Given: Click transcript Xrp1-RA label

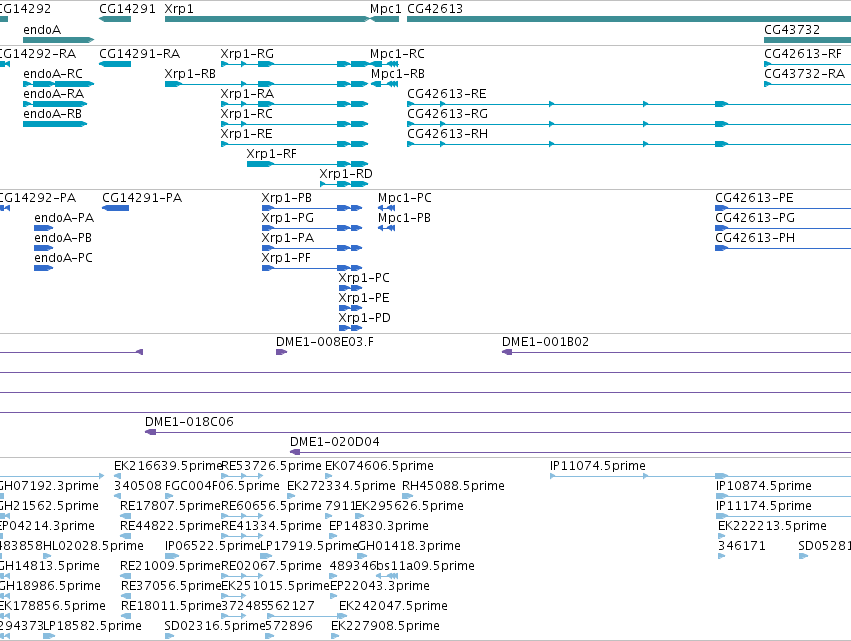Looking at the screenshot, I should [247, 94].
